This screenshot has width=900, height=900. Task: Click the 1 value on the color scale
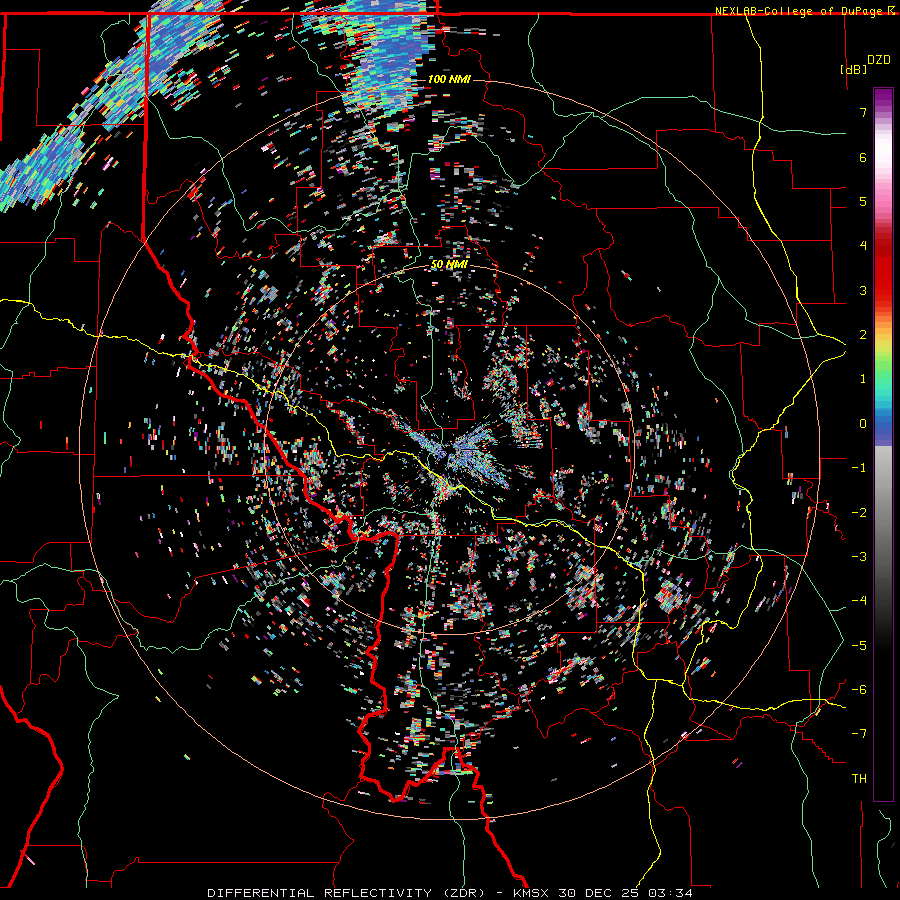(x=863, y=379)
